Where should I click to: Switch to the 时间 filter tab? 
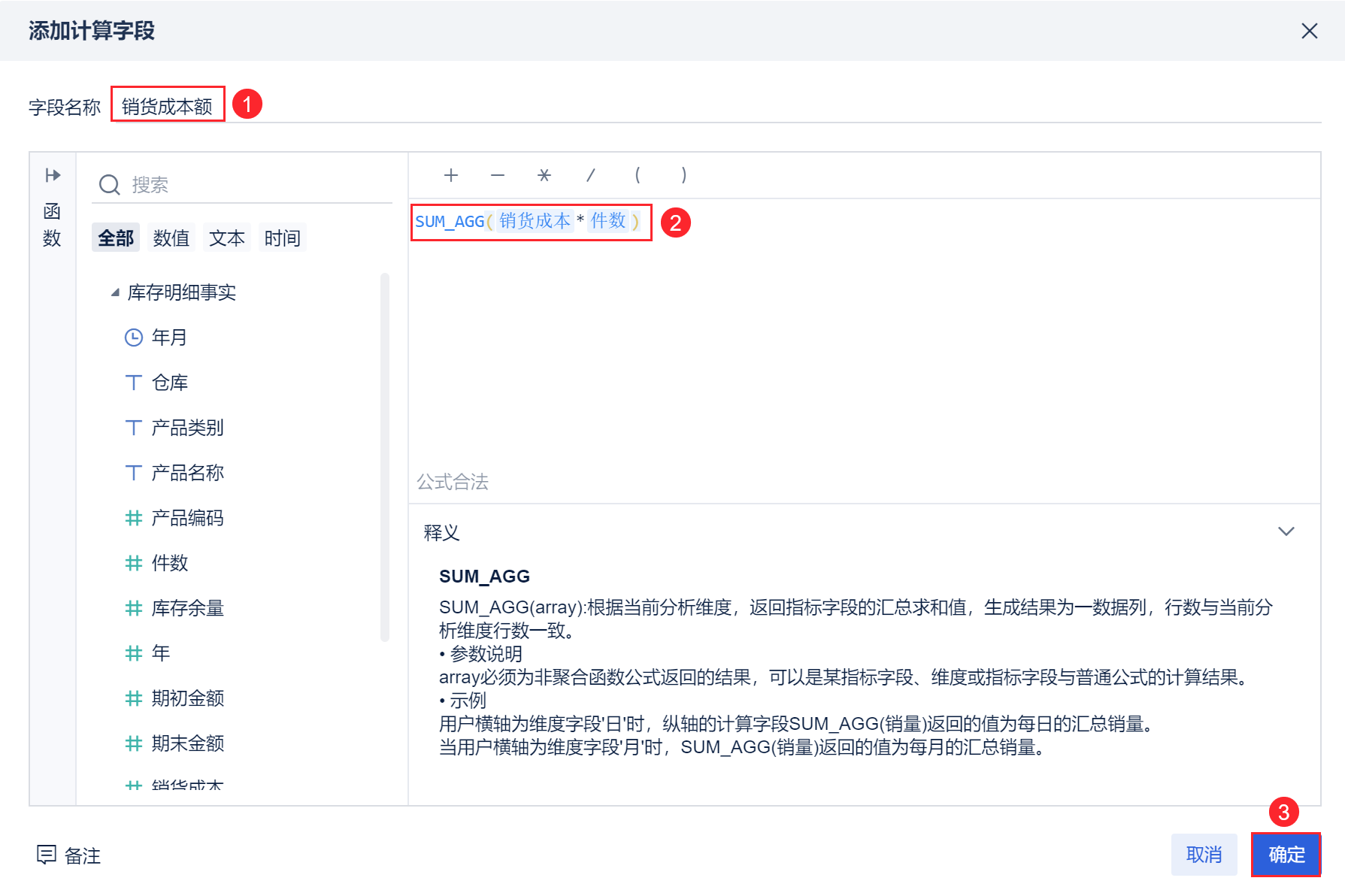pyautogui.click(x=283, y=238)
